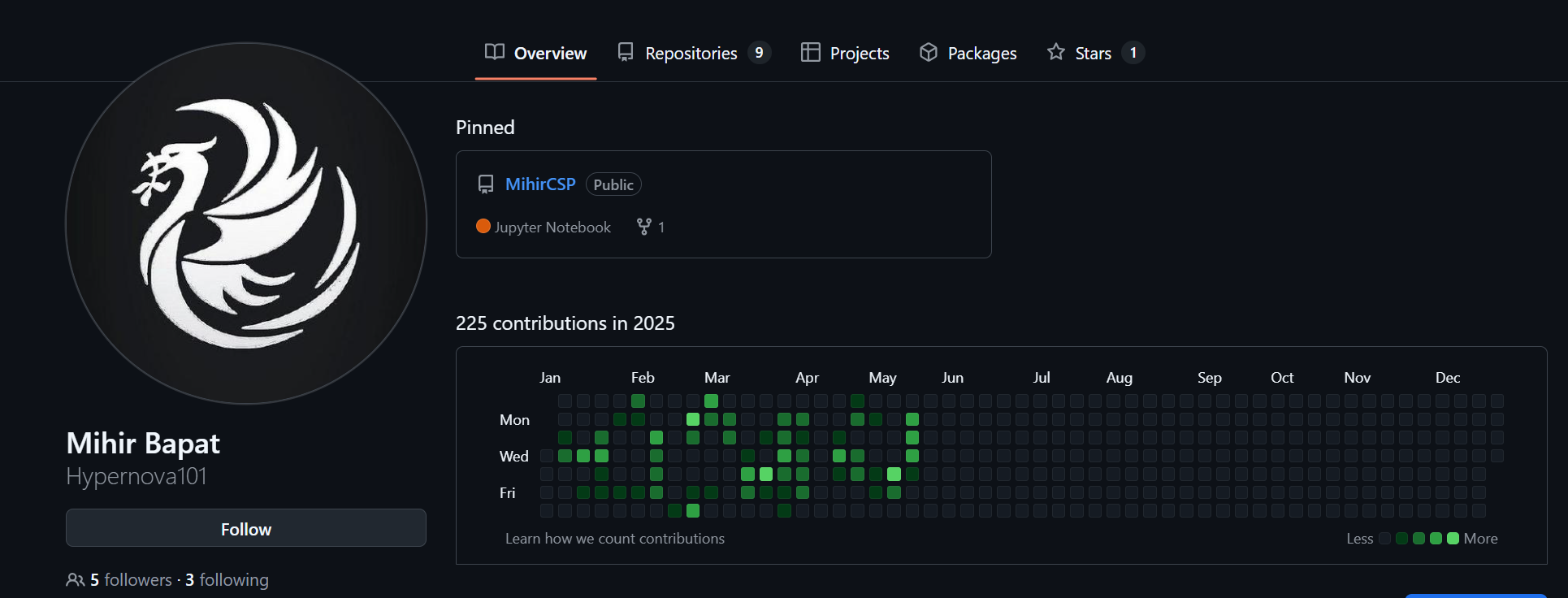Image resolution: width=1568 pixels, height=598 pixels.
Task: View the Stars tab
Action: coord(1095,53)
